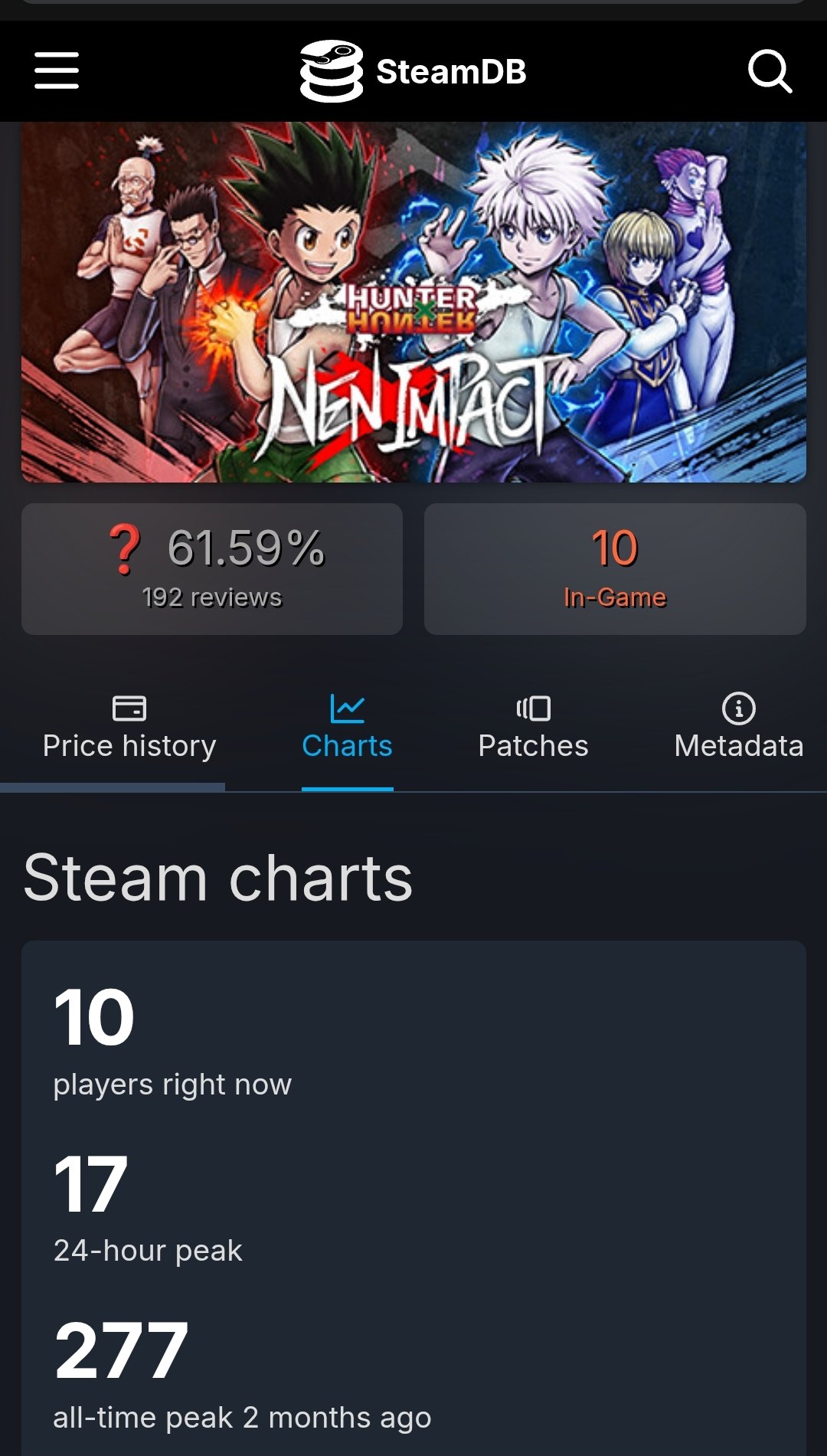Click the Hunter×Hunter Nen Impact banner image
The height and width of the screenshot is (1456, 827).
click(413, 302)
